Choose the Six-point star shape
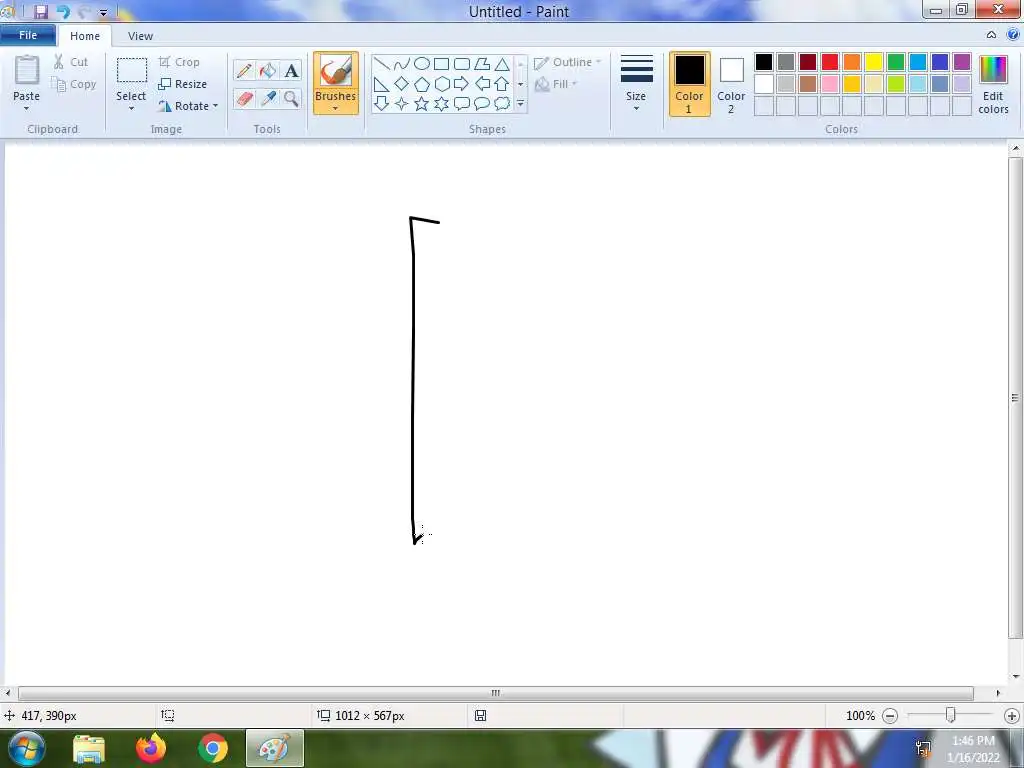Image resolution: width=1024 pixels, height=768 pixels. coord(441,103)
